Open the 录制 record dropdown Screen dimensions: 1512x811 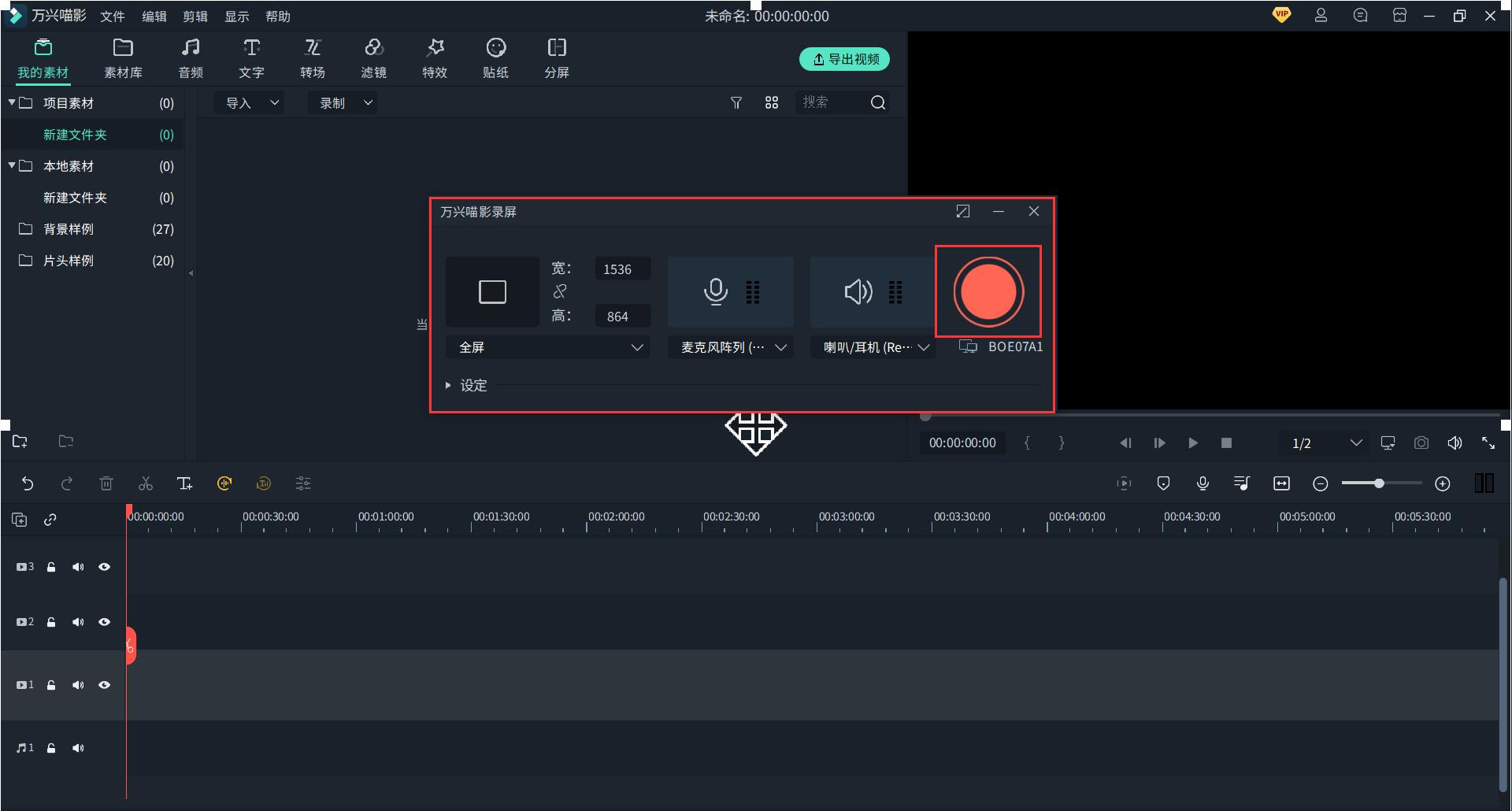(344, 102)
